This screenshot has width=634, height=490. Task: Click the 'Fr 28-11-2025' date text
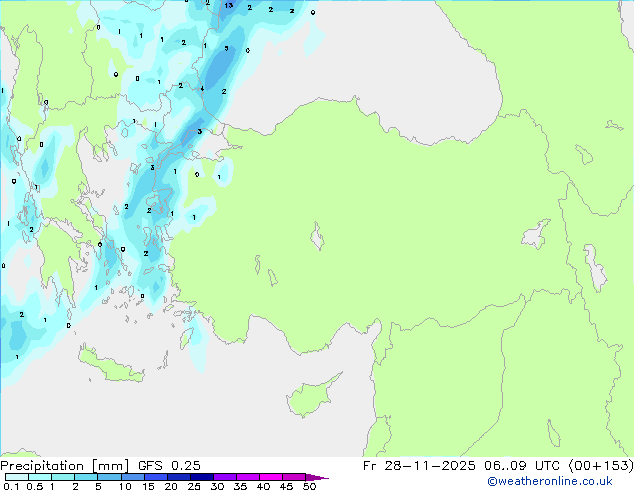pyautogui.click(x=419, y=466)
